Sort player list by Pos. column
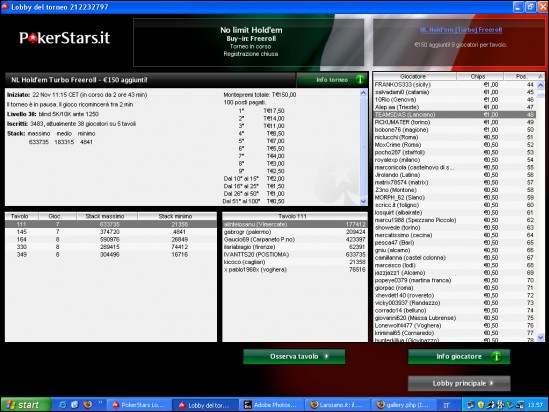 (521, 76)
